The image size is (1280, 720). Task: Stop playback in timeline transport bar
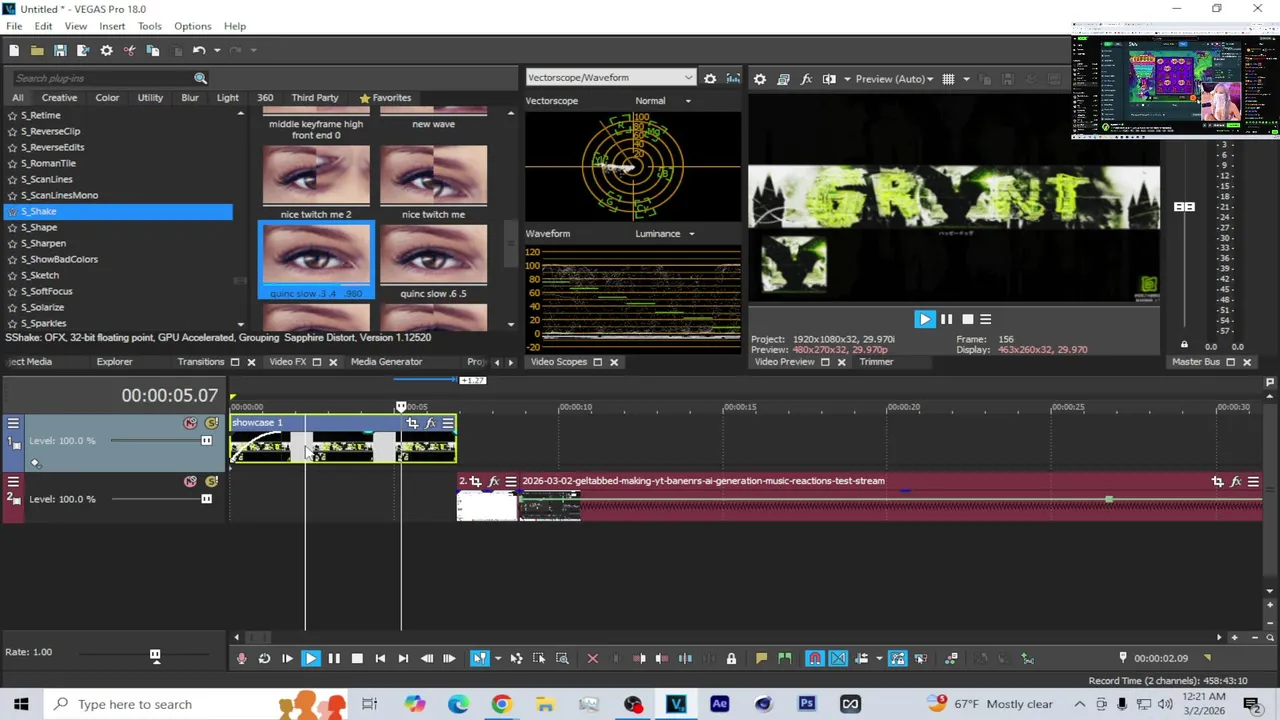(x=357, y=658)
